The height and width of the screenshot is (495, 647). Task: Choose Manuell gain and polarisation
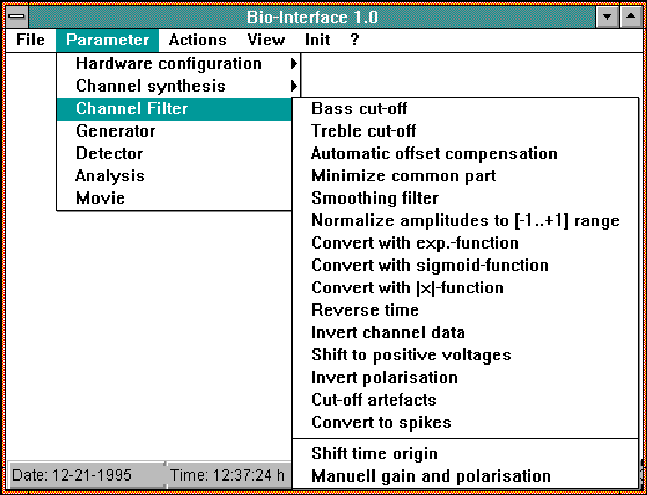[430, 476]
